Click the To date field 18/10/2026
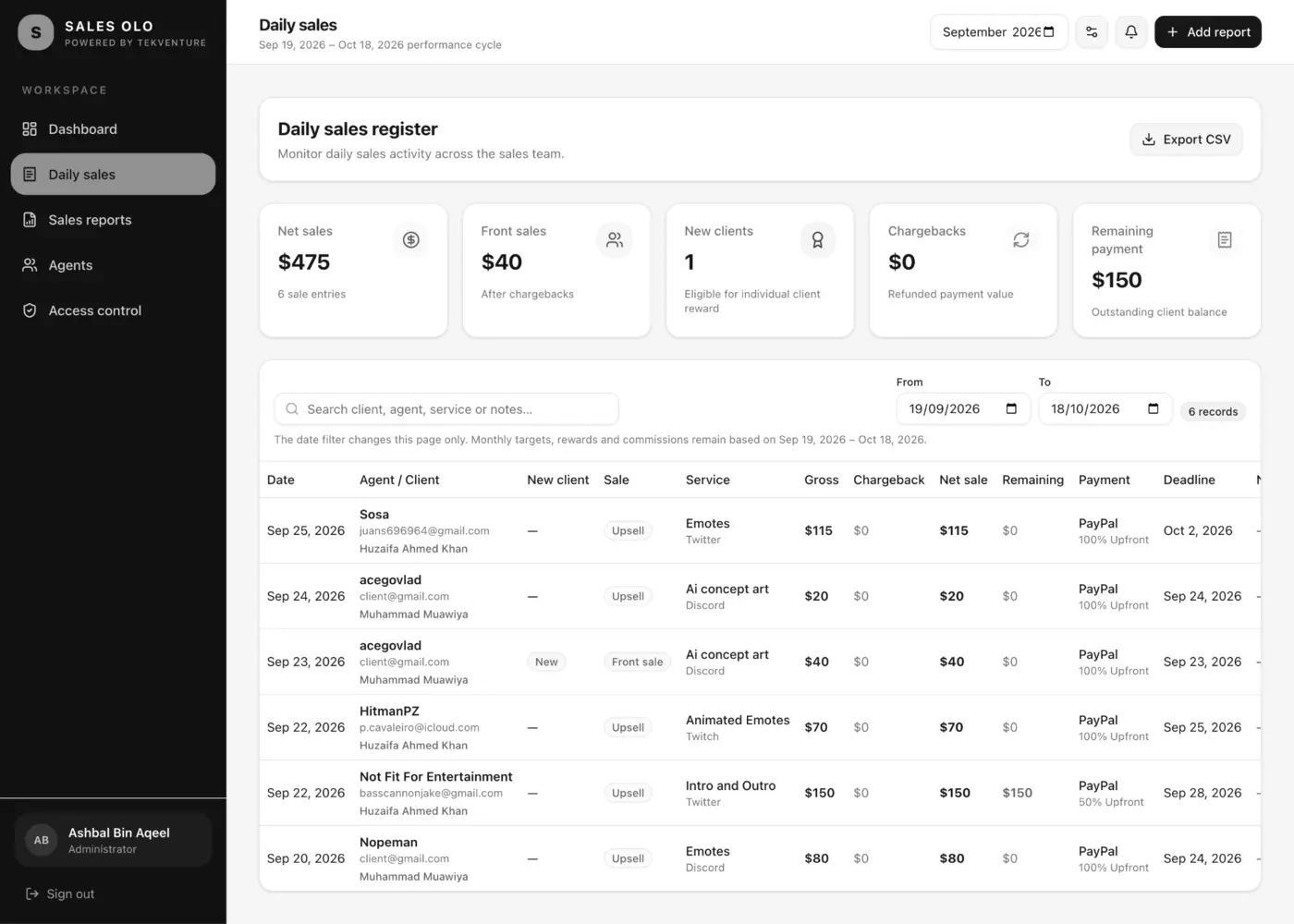1294x924 pixels. (x=1105, y=408)
